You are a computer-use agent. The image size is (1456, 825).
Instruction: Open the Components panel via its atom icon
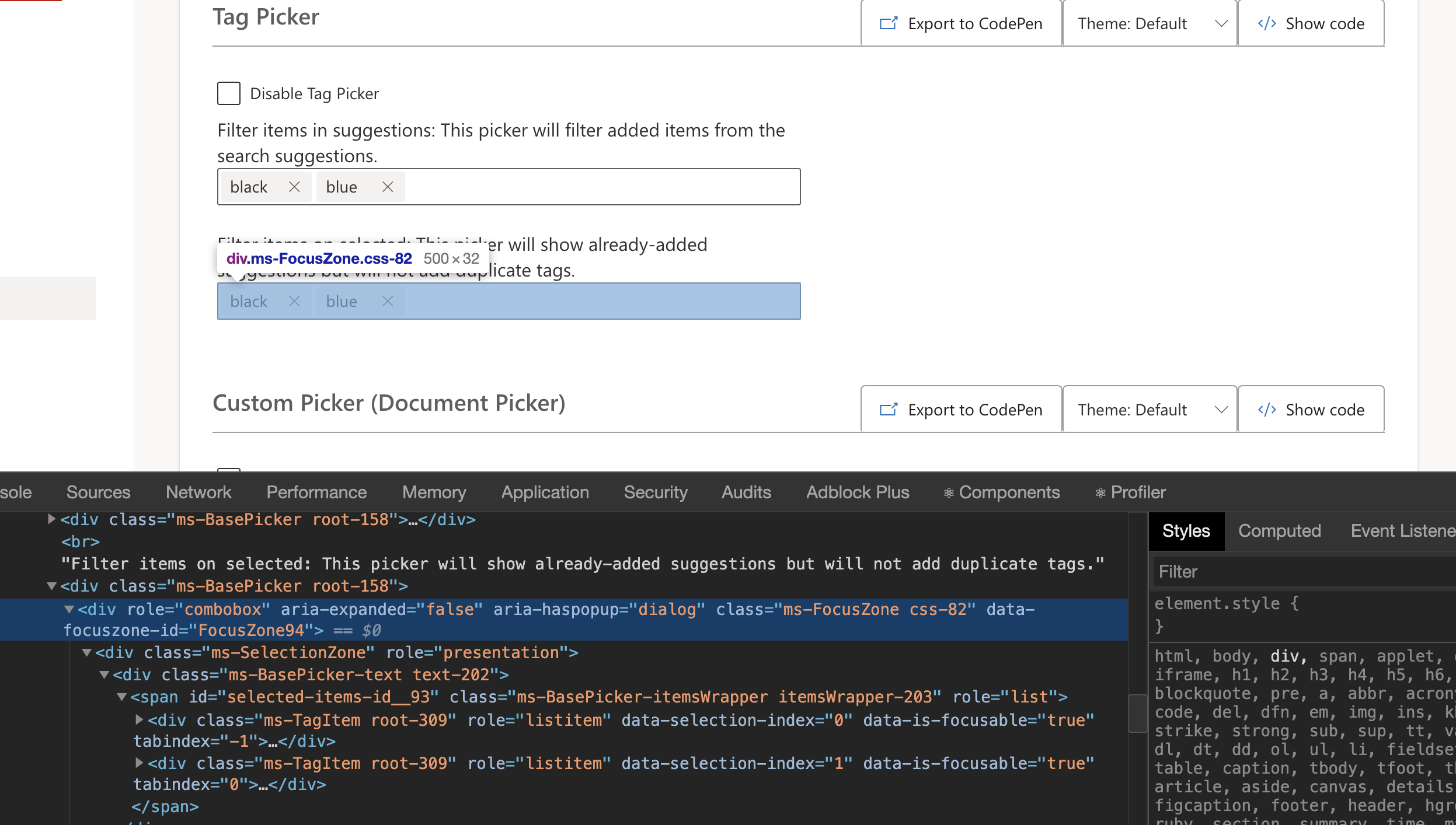click(x=950, y=492)
